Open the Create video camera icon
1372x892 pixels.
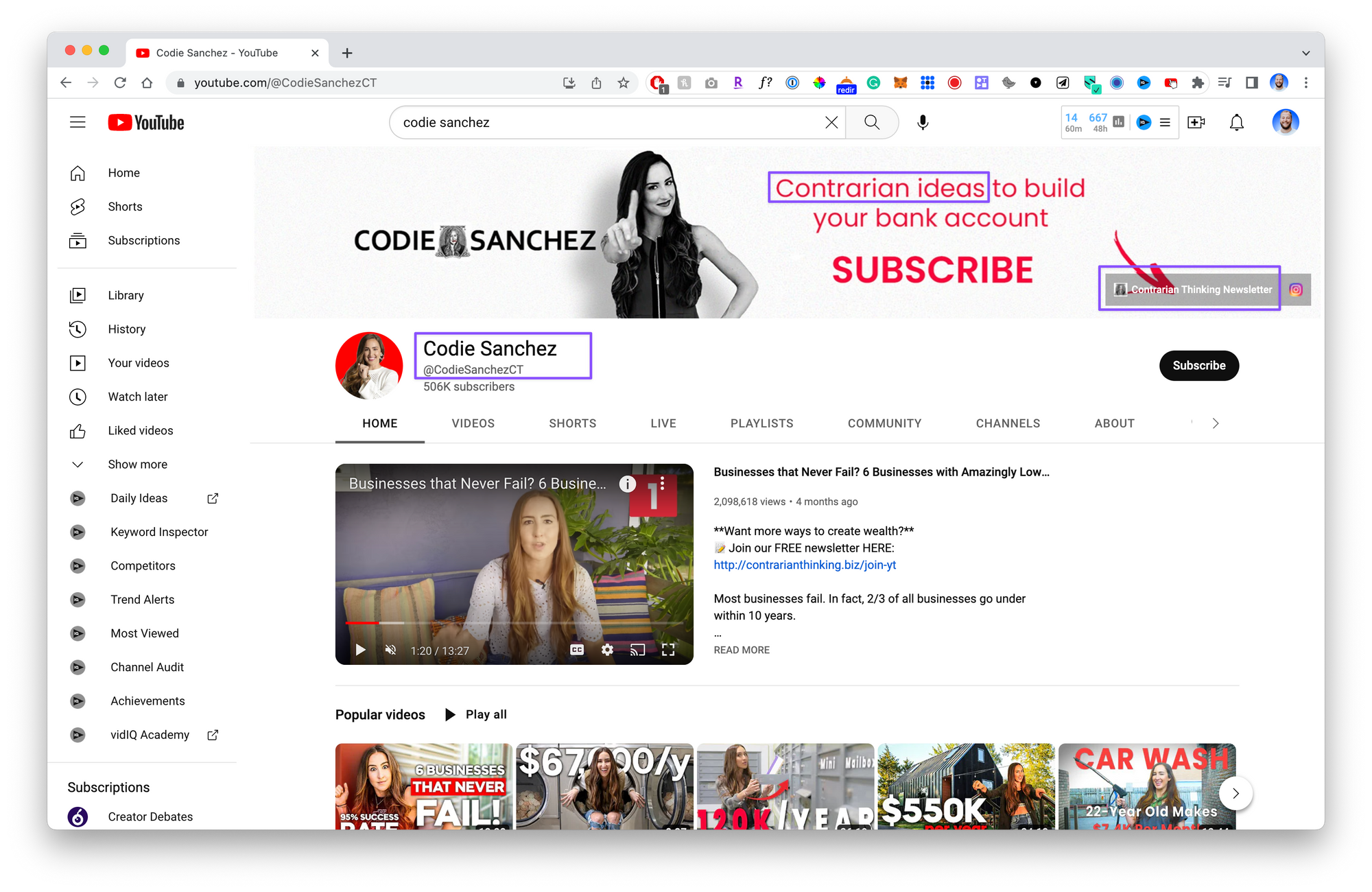(1196, 122)
